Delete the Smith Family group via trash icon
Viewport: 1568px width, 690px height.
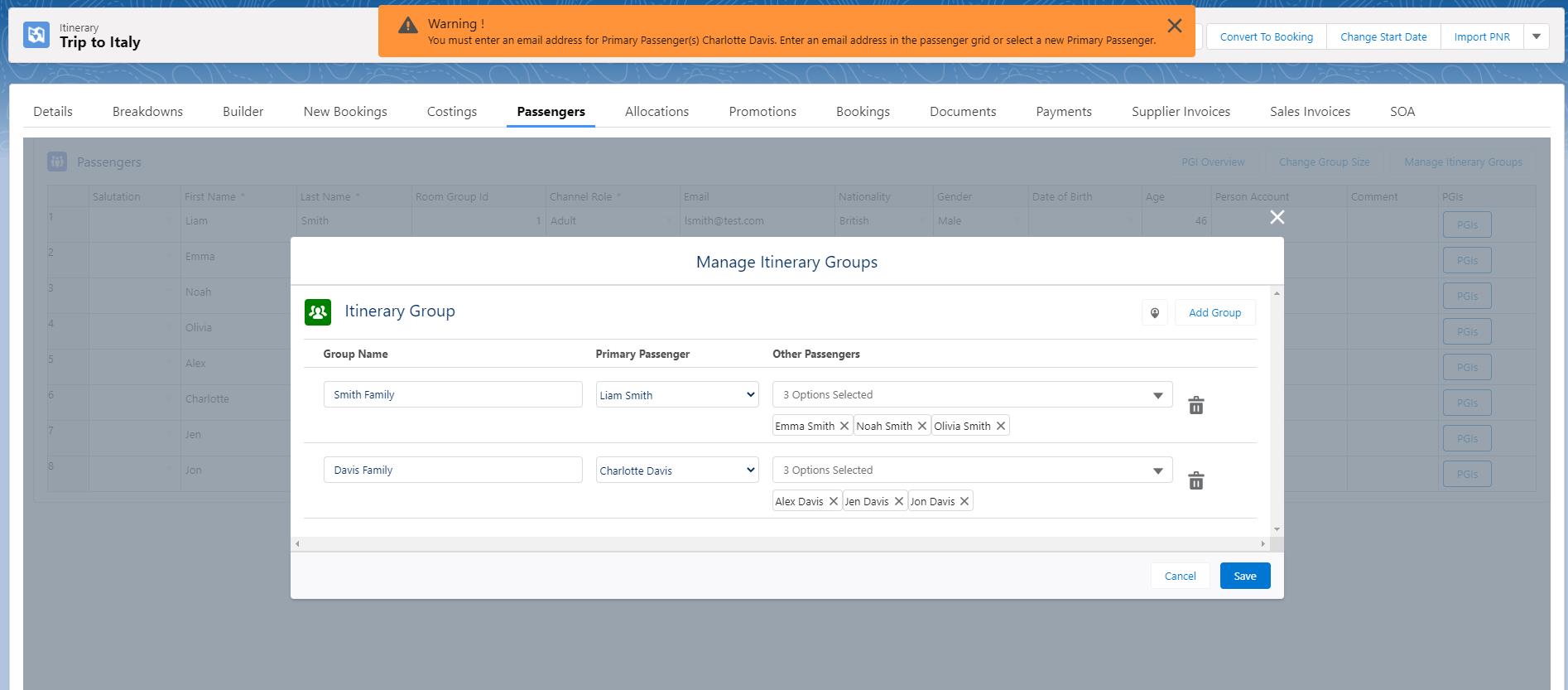(x=1196, y=405)
